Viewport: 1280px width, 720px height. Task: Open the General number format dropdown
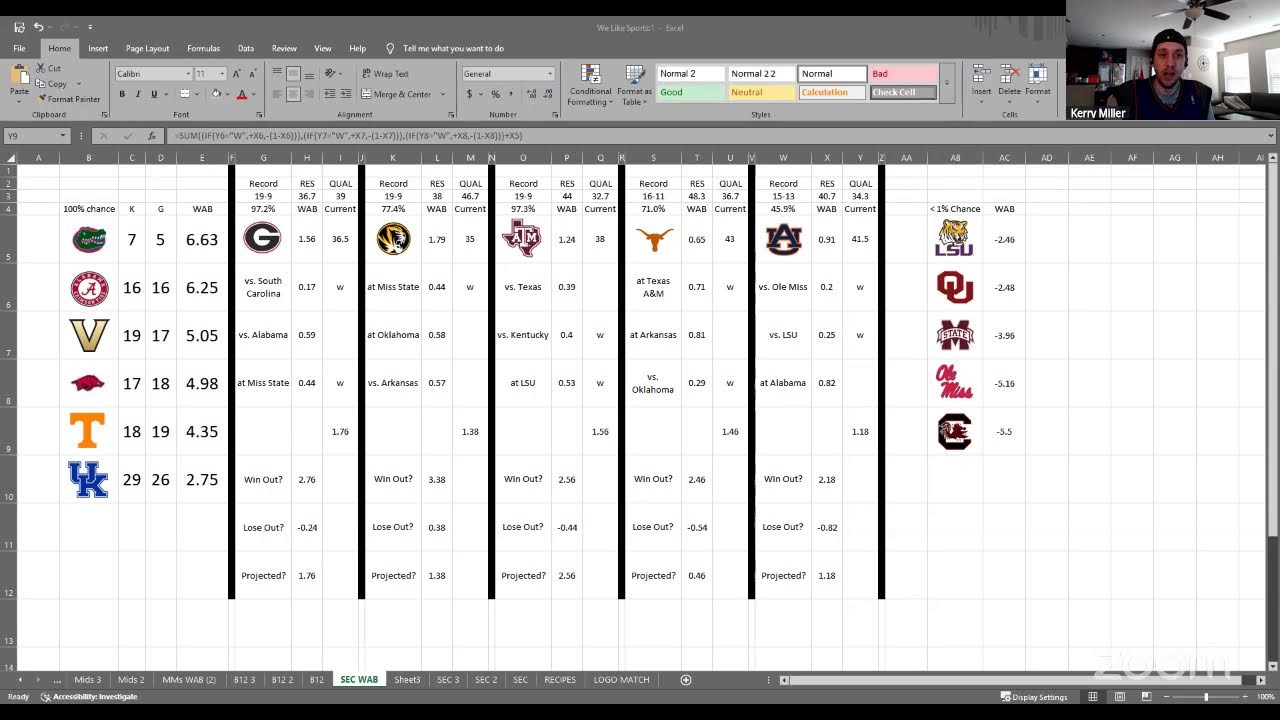point(549,74)
